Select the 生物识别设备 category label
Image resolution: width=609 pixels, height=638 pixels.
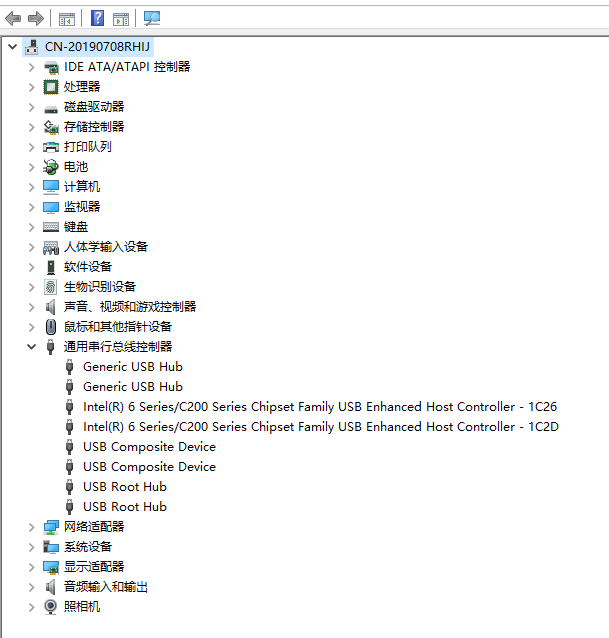pyautogui.click(x=100, y=287)
